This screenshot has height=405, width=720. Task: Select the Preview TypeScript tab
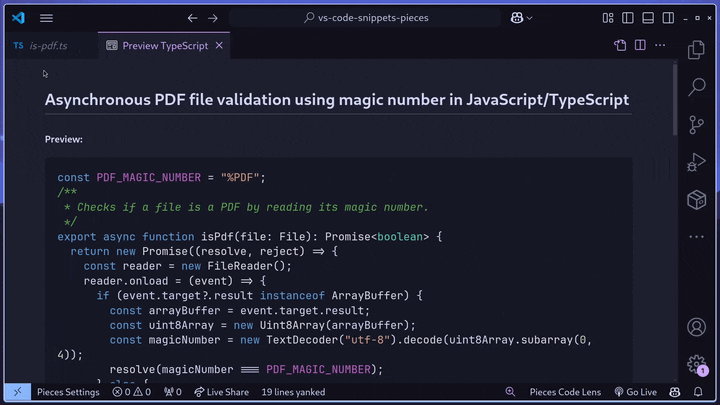coord(165,45)
